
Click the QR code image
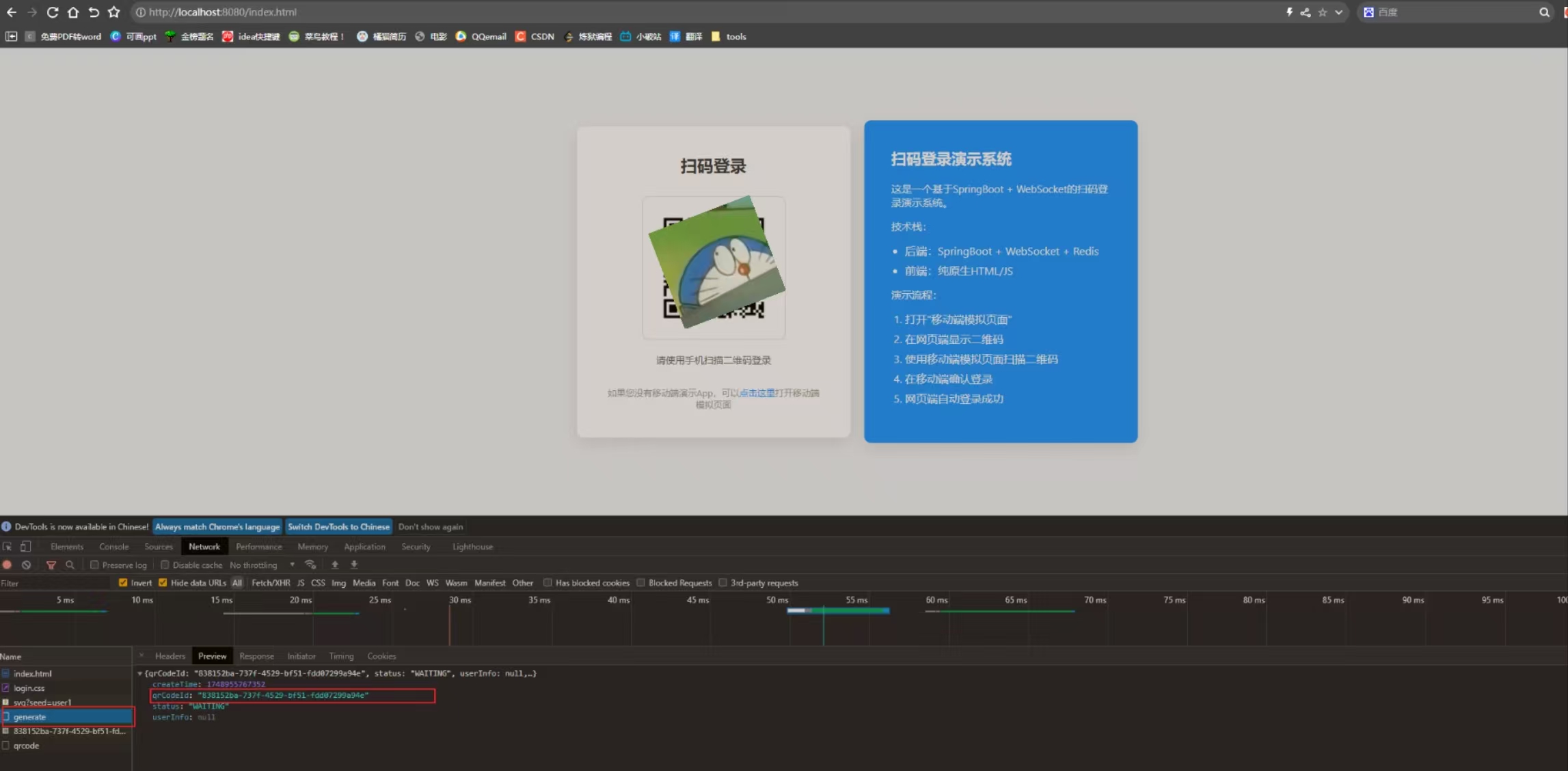click(x=714, y=267)
